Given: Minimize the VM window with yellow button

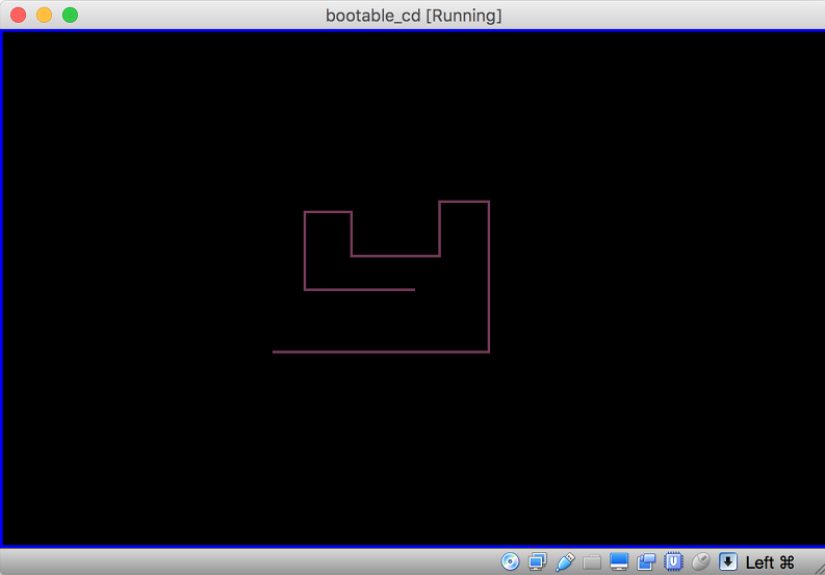Looking at the screenshot, I should coord(44,15).
